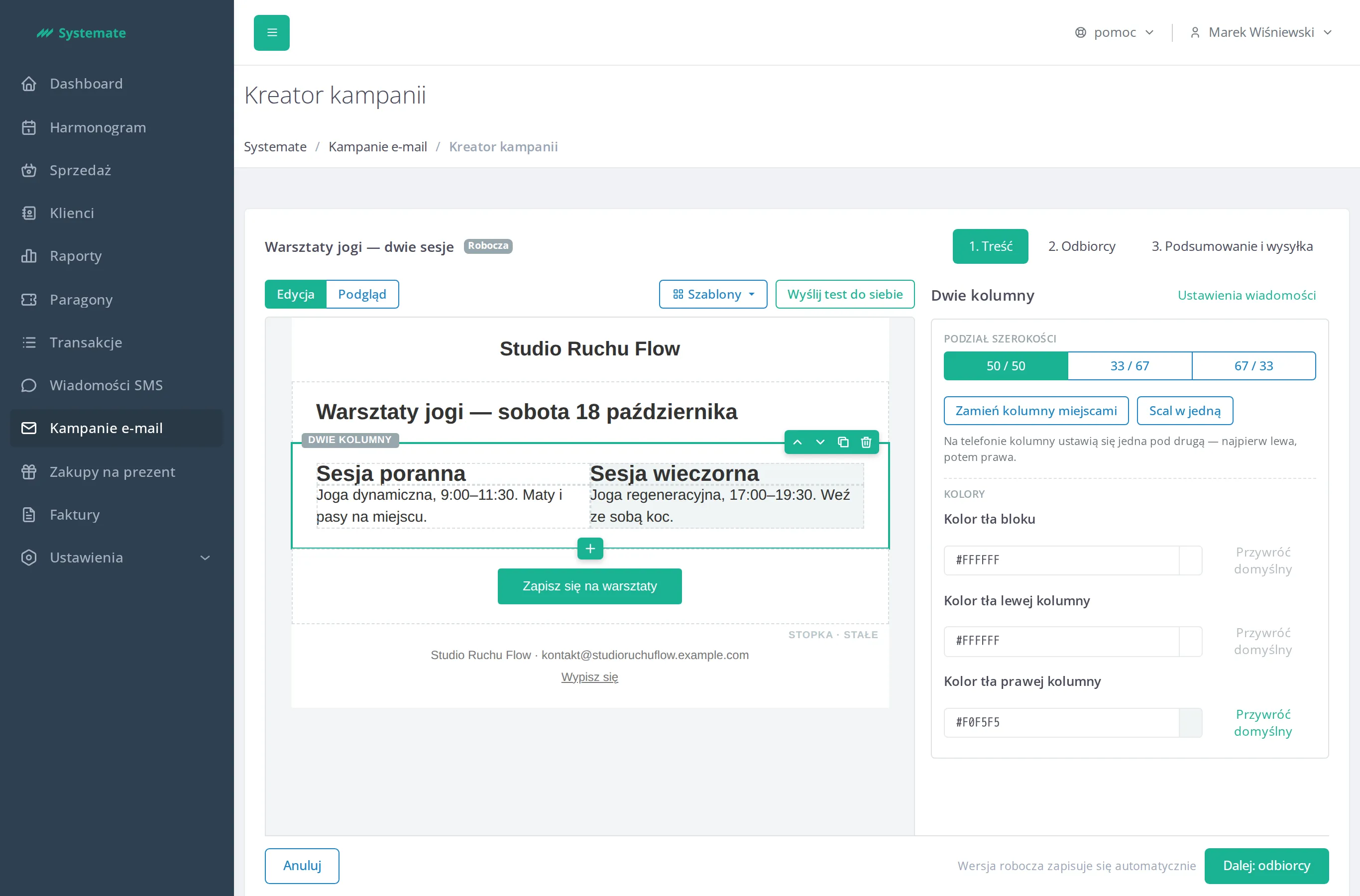1360x896 pixels.
Task: Click the Anuluj button
Action: click(x=302, y=866)
